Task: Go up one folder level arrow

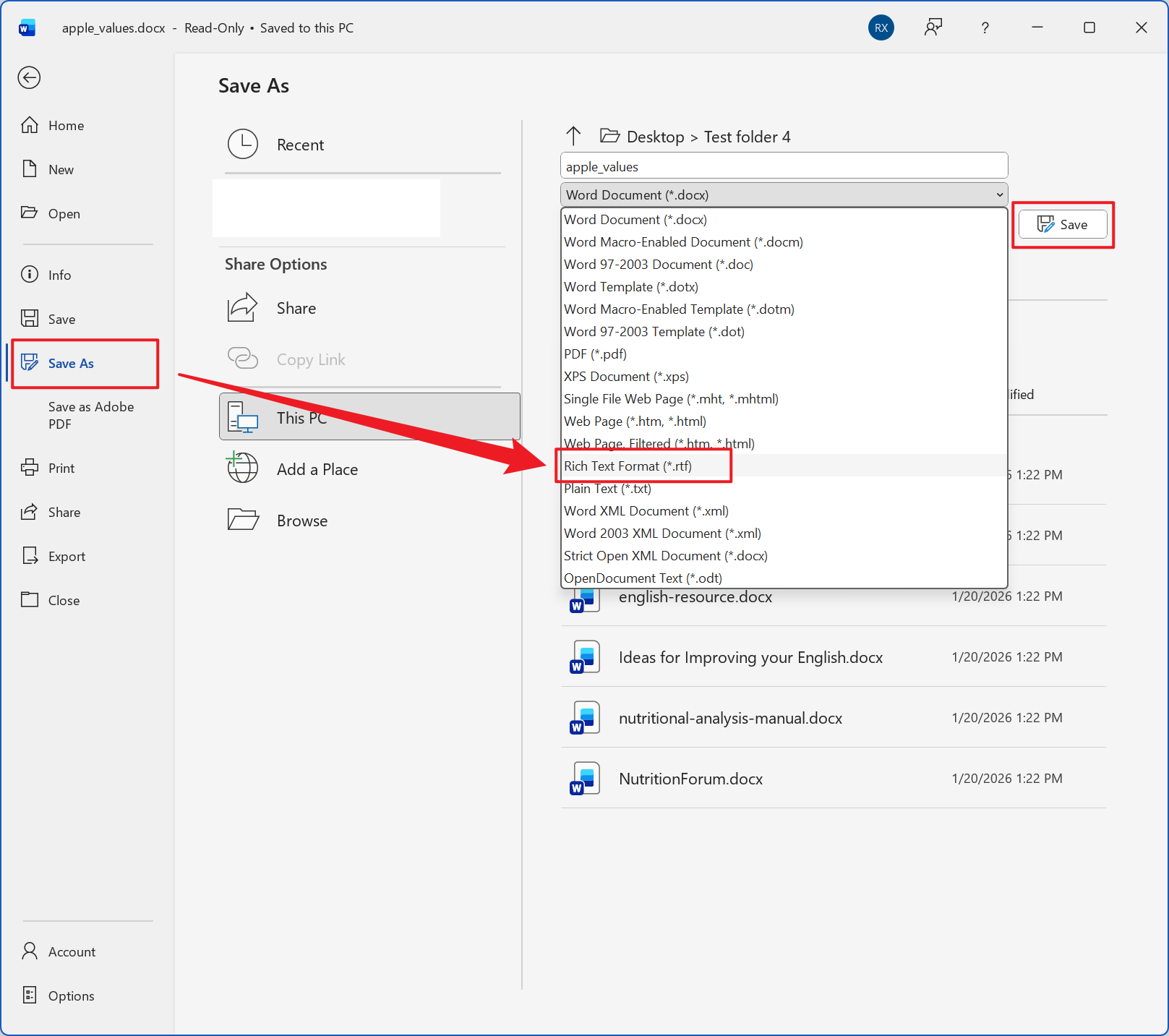Action: click(x=573, y=136)
